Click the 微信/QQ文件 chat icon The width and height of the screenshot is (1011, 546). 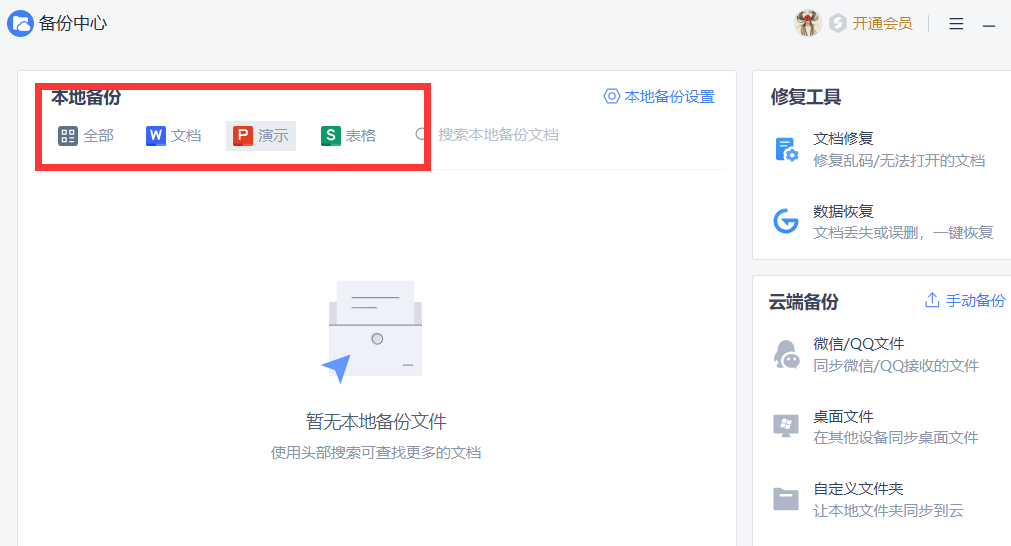click(x=786, y=355)
